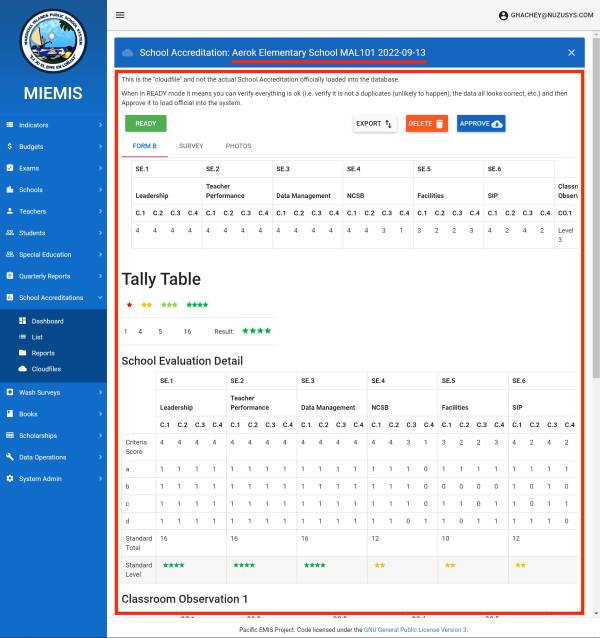This screenshot has width=600, height=638.
Task: Click the Data Operations wrench icon
Action: pyautogui.click(x=10, y=457)
